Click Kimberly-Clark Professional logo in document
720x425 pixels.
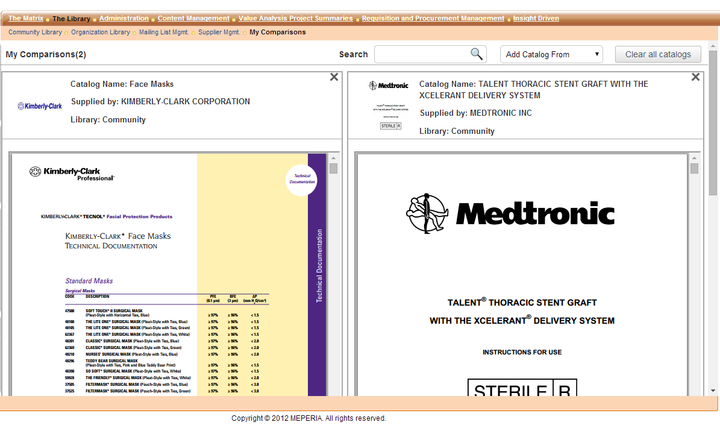(72, 173)
